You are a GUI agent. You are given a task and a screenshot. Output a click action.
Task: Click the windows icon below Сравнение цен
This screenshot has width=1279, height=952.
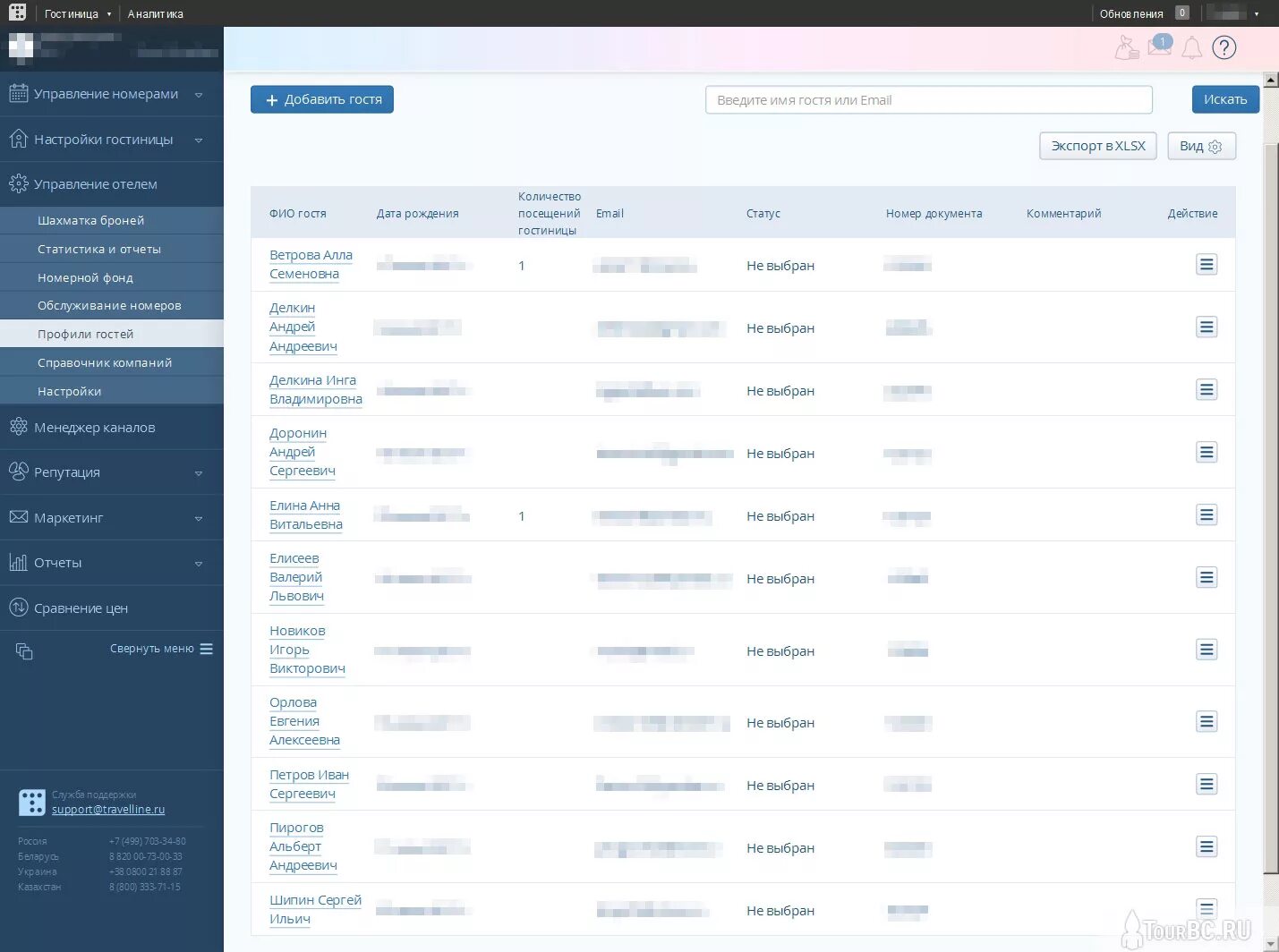[x=24, y=651]
